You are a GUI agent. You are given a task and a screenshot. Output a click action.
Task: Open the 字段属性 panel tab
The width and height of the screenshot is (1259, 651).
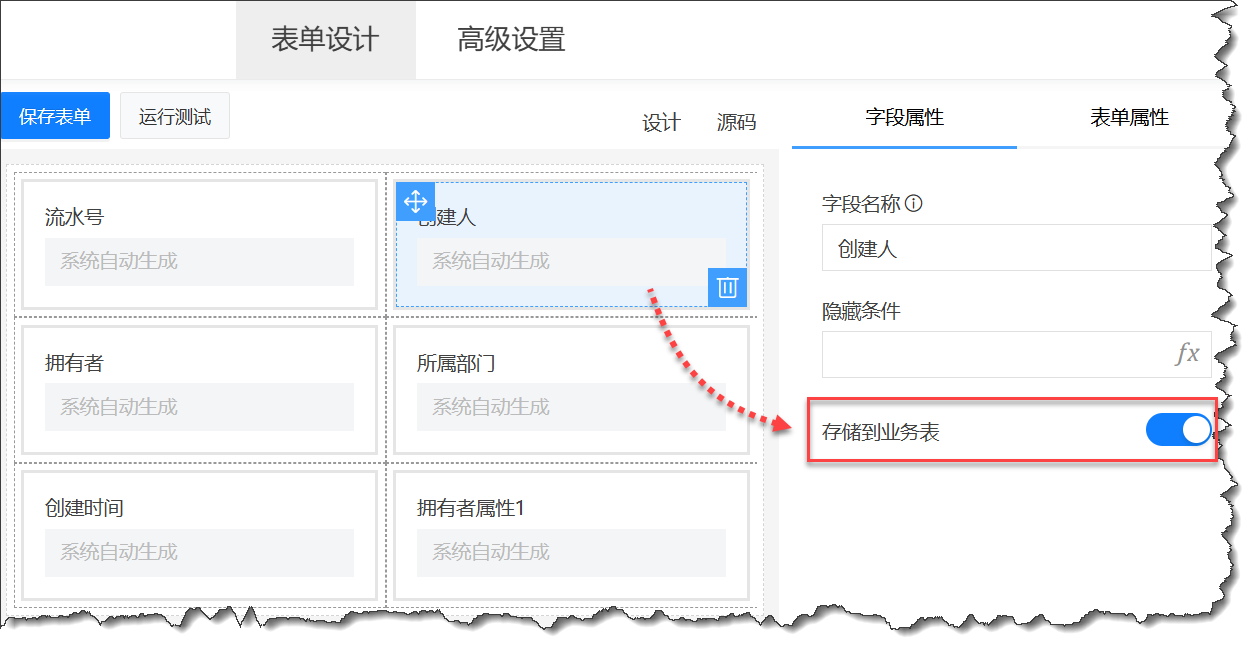point(903,116)
